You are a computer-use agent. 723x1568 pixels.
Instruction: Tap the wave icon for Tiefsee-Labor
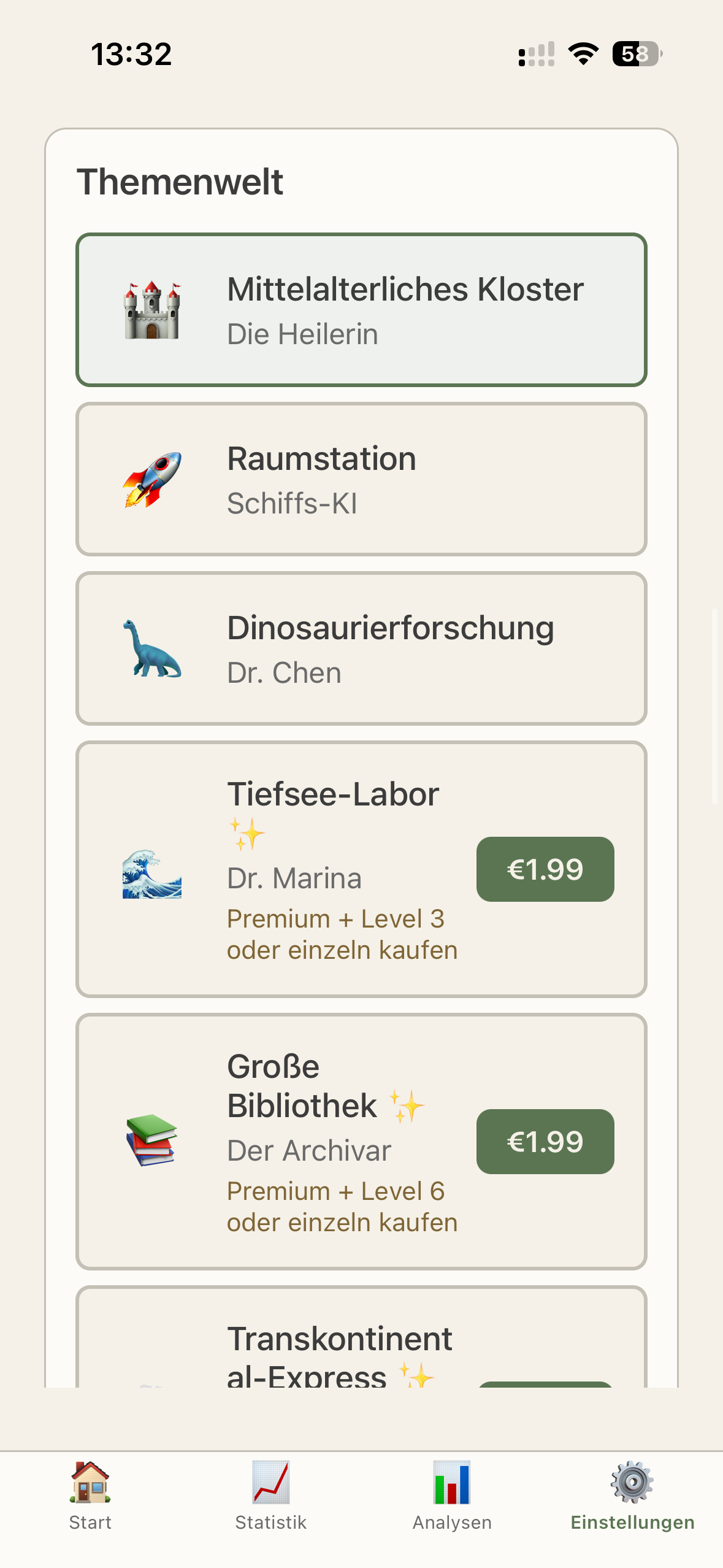tap(152, 874)
